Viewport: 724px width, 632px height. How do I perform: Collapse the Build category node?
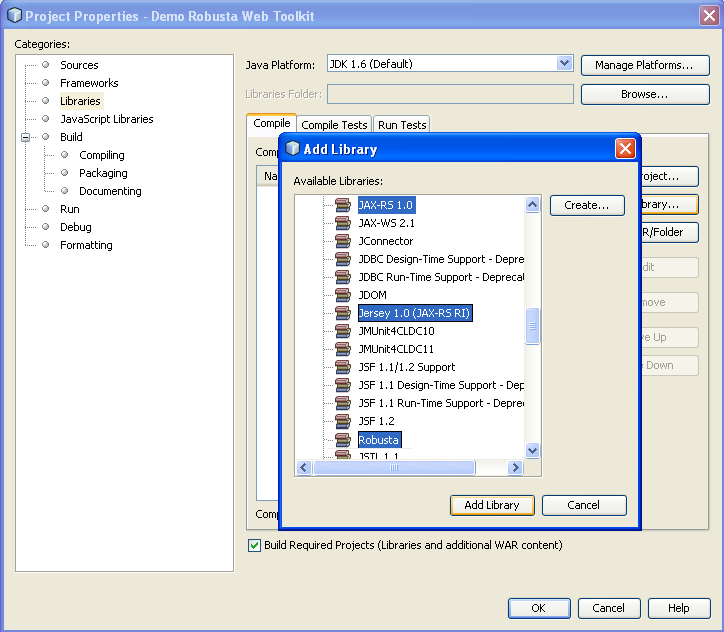tap(26, 137)
